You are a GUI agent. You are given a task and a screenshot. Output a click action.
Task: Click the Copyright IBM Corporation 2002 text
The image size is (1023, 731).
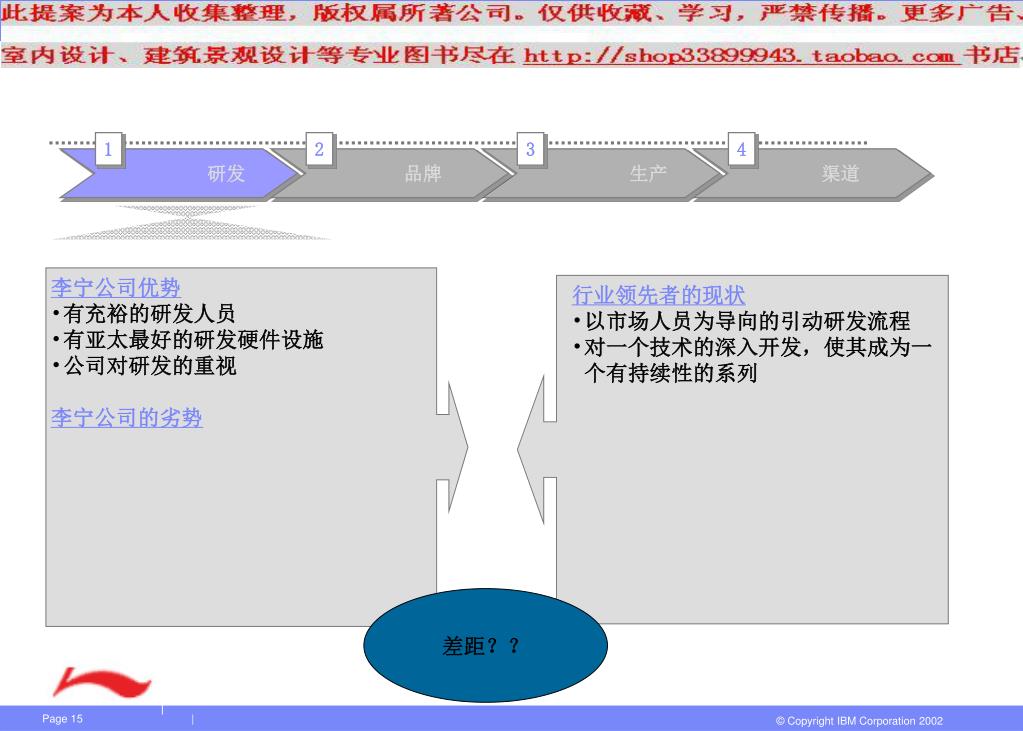coord(859,721)
